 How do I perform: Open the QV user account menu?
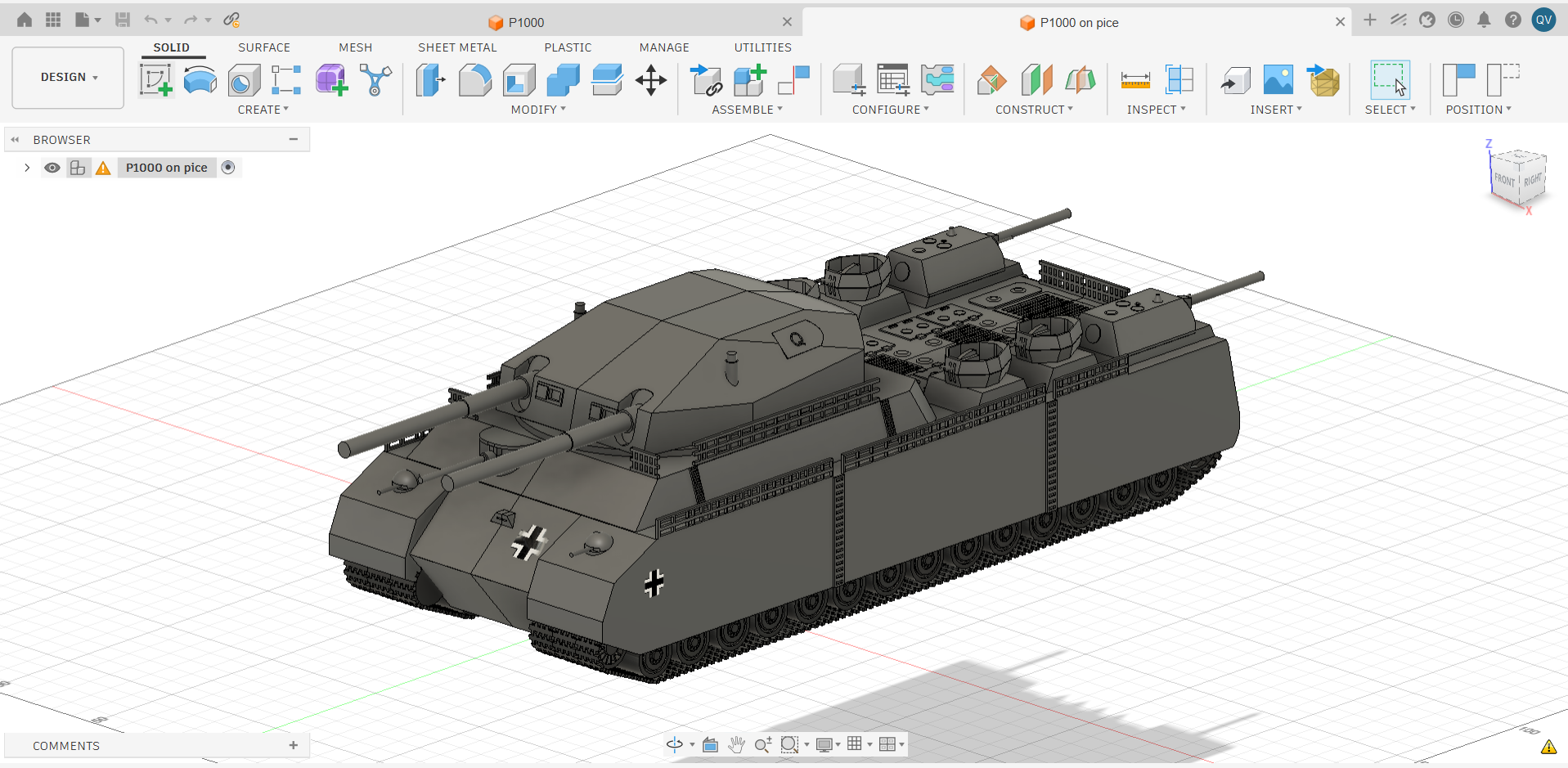[x=1543, y=20]
